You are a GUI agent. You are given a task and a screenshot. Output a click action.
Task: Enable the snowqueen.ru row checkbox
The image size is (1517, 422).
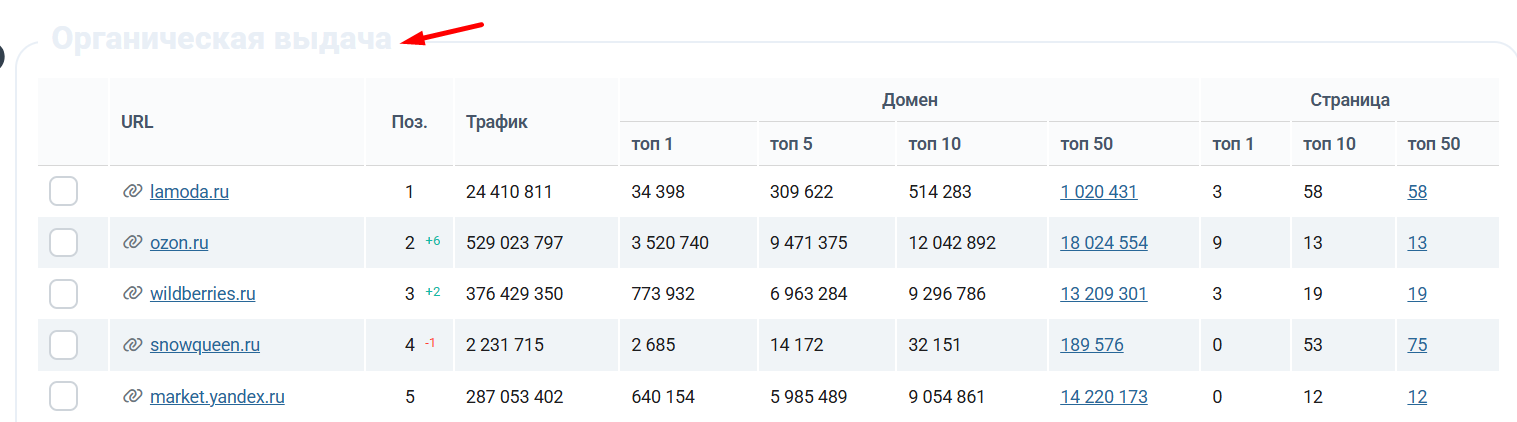coord(64,345)
